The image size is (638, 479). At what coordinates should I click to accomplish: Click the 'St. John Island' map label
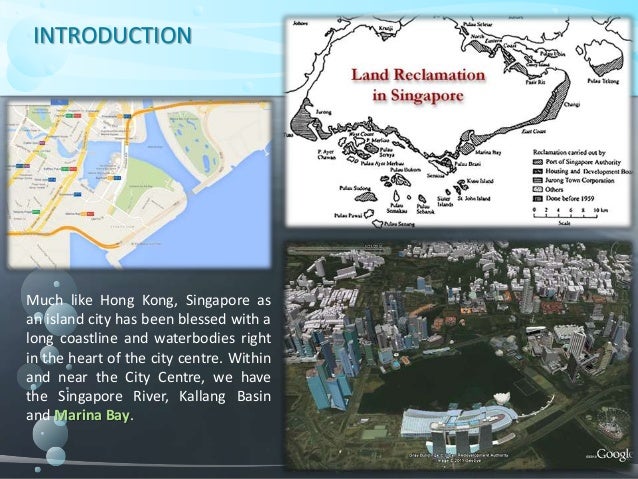(474, 199)
